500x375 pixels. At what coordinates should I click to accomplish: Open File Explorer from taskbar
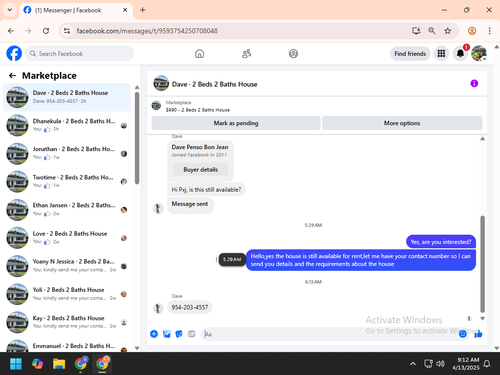click(59, 364)
